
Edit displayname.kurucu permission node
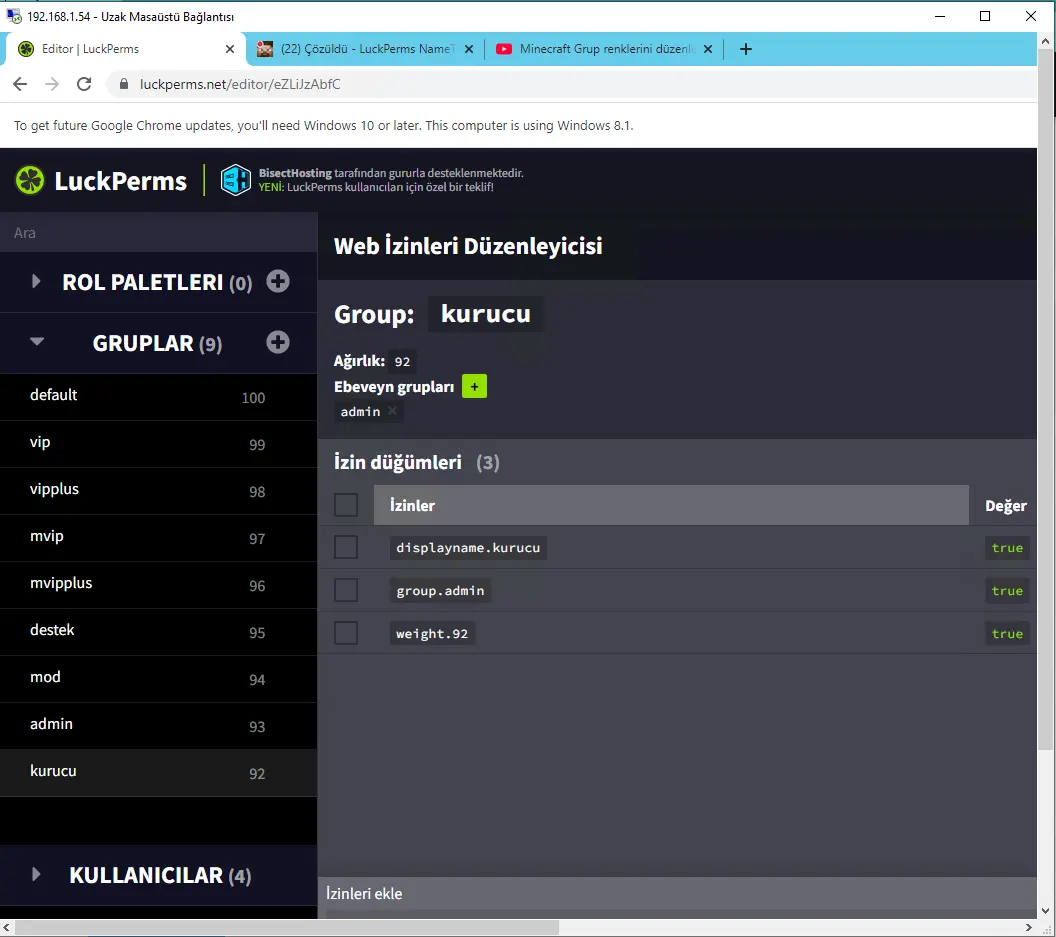pyautogui.click(x=468, y=548)
